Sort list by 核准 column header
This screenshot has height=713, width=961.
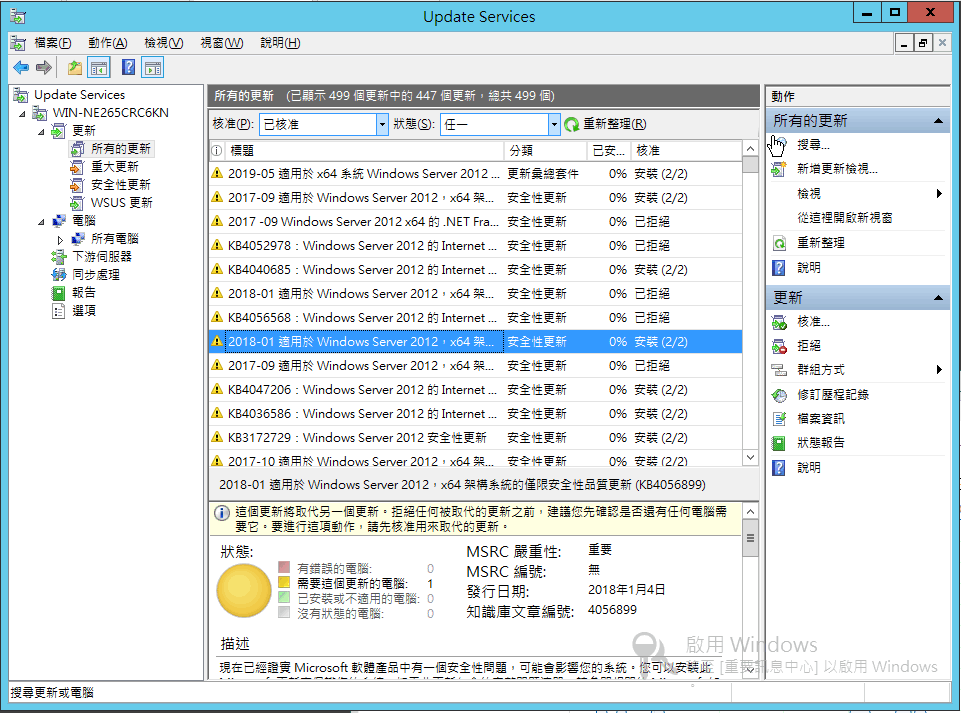pos(686,151)
